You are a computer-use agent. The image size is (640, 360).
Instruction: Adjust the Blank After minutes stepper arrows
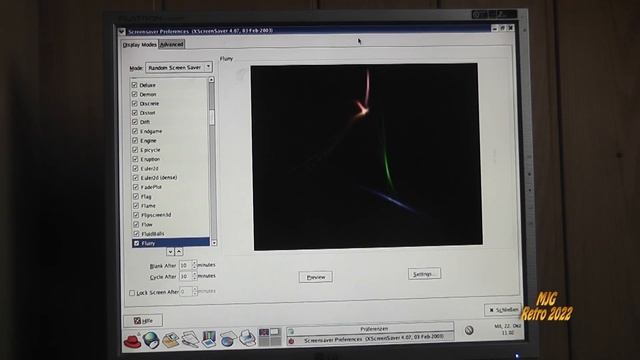(x=194, y=265)
